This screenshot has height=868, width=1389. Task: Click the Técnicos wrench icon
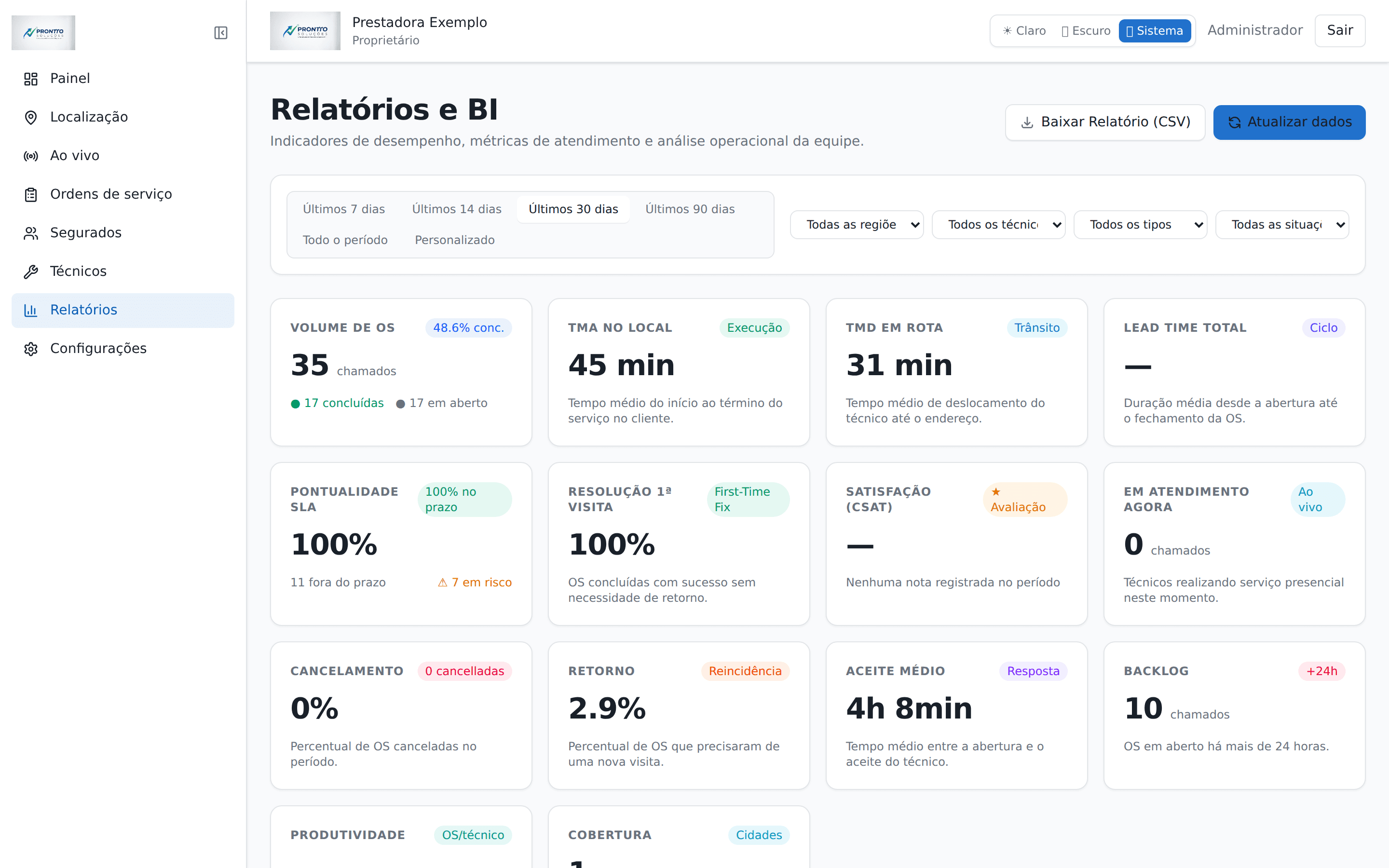tap(31, 271)
